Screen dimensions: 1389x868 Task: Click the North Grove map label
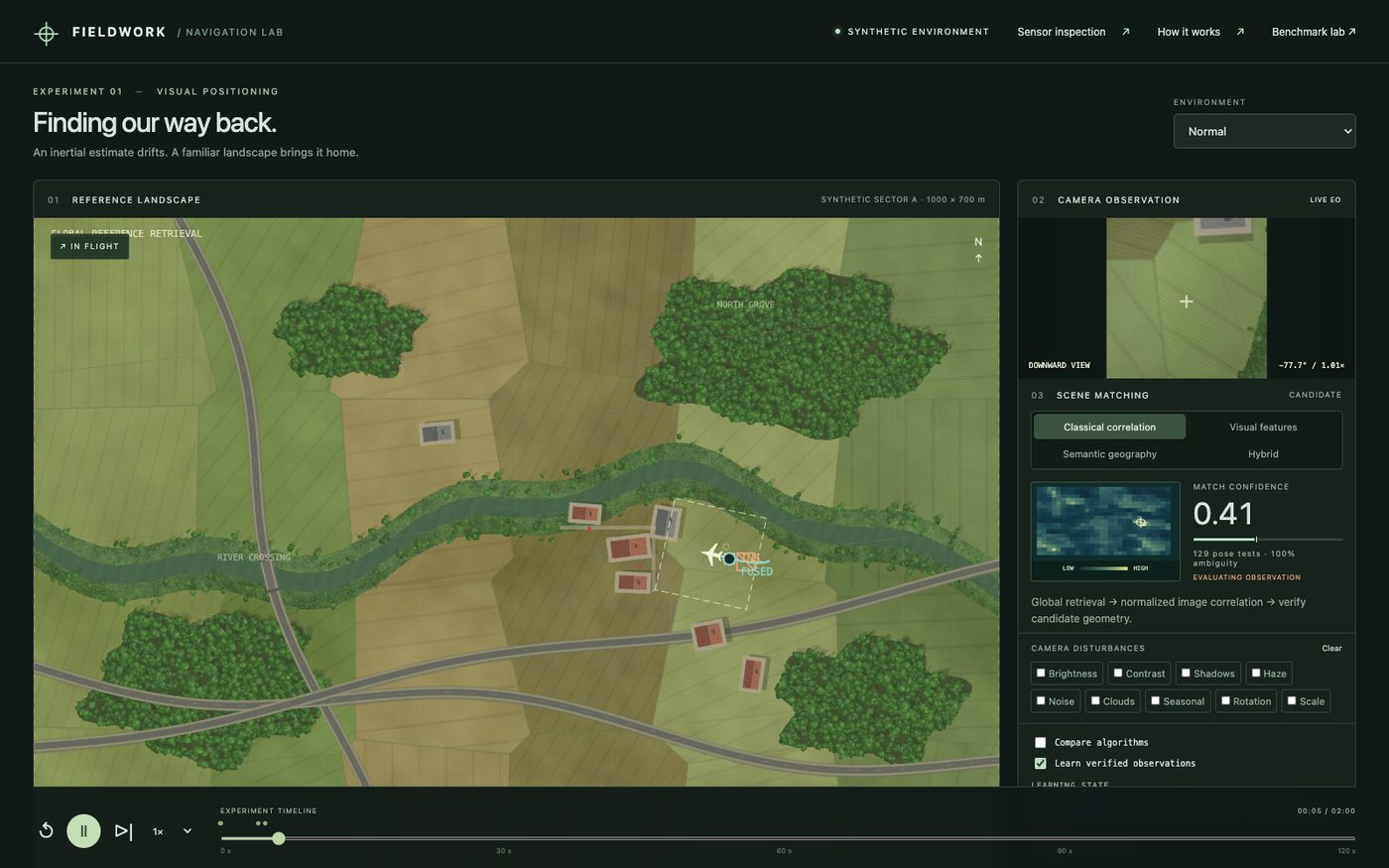coord(745,305)
